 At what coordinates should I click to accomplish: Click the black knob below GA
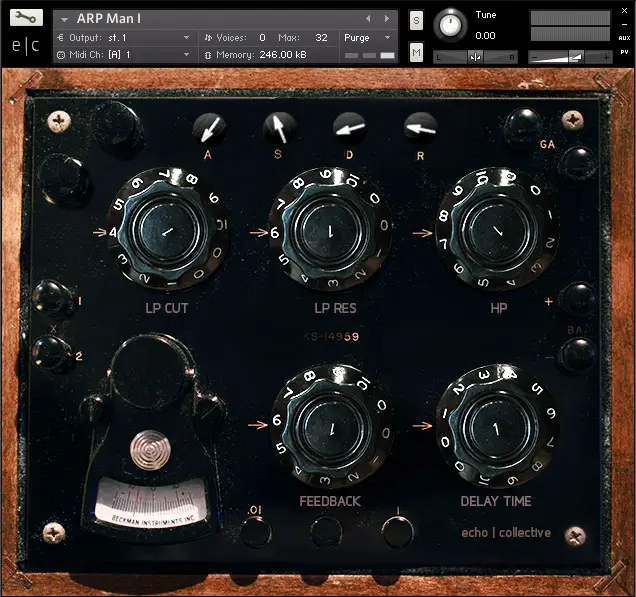pos(578,162)
